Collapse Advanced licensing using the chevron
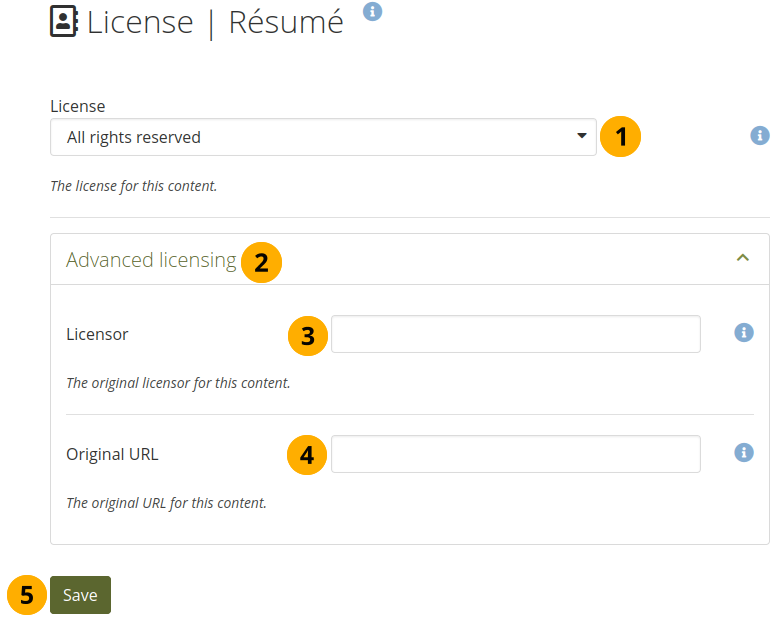This screenshot has height=619, width=778. pos(742,258)
